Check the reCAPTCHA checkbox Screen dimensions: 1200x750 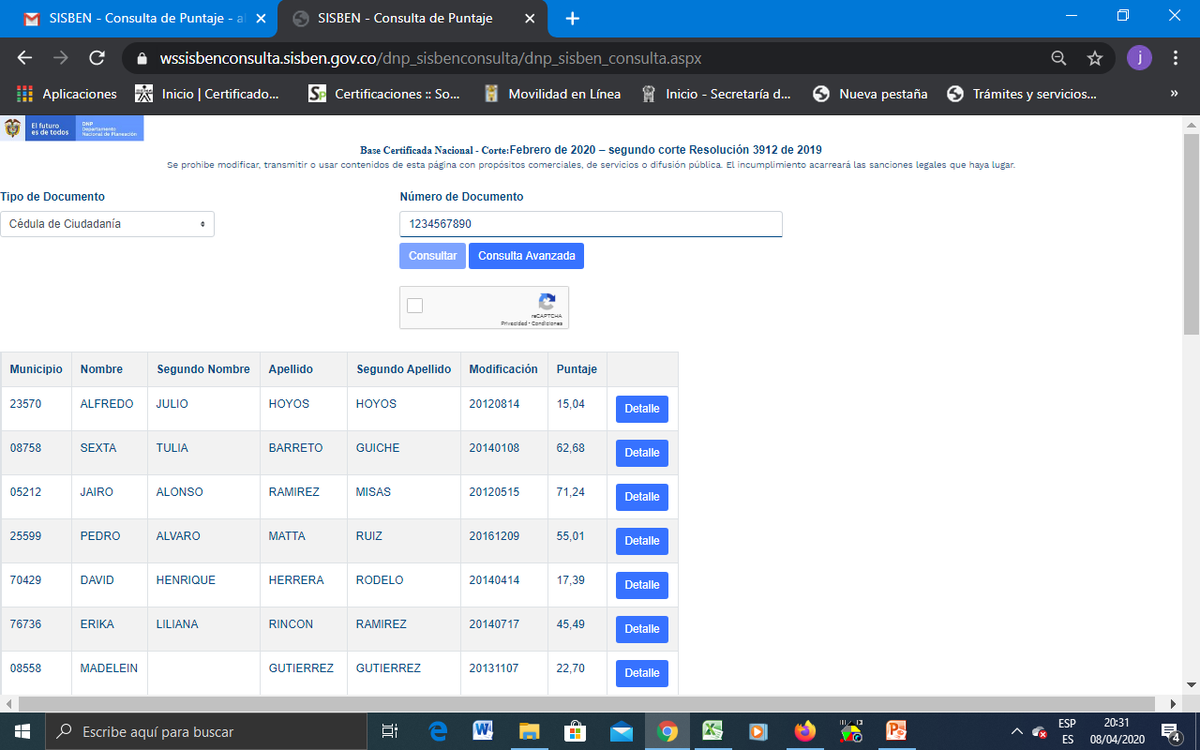coord(415,306)
